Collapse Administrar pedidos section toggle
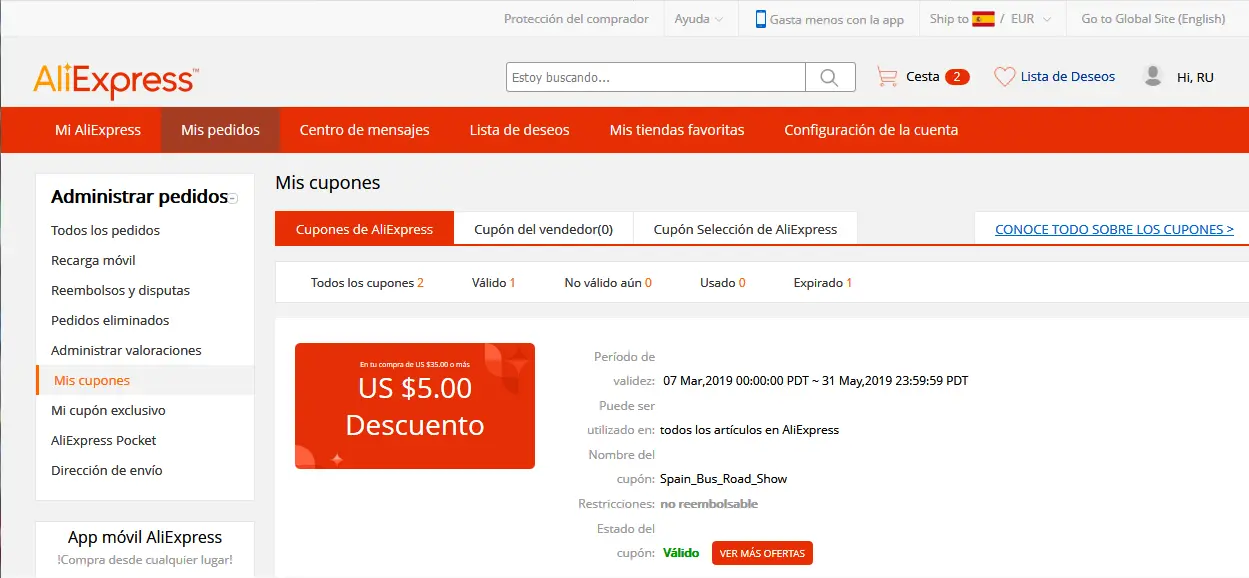Screen dimensions: 1249x578 click(233, 198)
